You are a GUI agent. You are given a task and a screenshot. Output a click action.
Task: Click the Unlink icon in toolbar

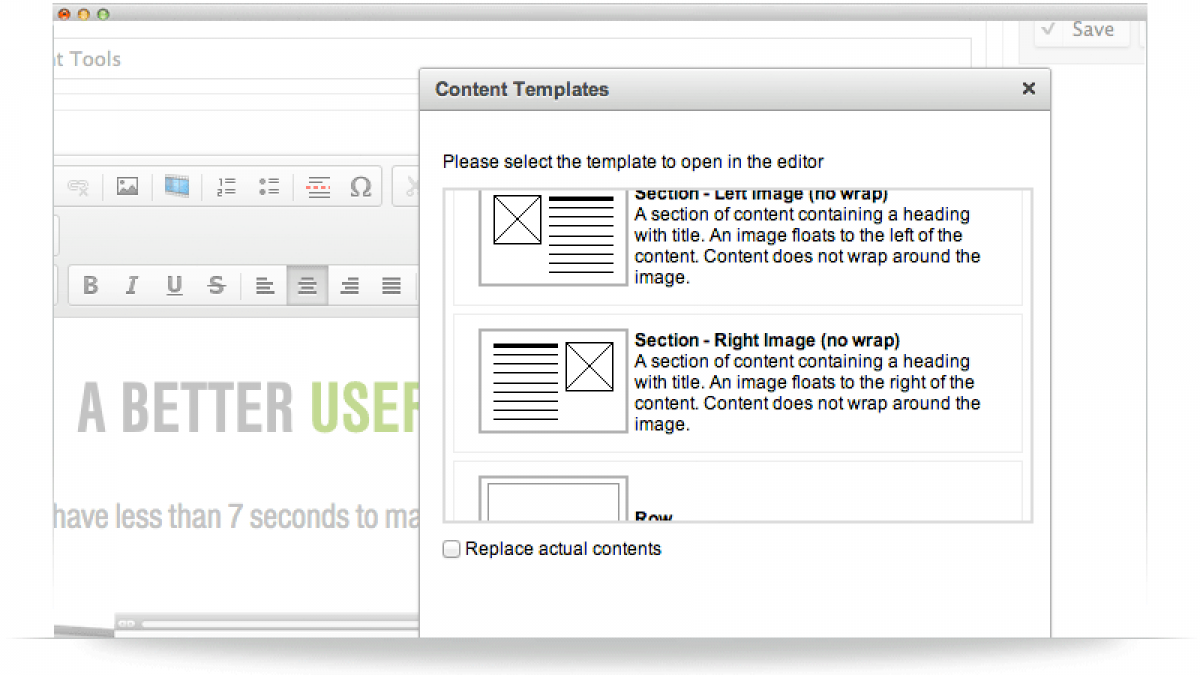coord(78,187)
